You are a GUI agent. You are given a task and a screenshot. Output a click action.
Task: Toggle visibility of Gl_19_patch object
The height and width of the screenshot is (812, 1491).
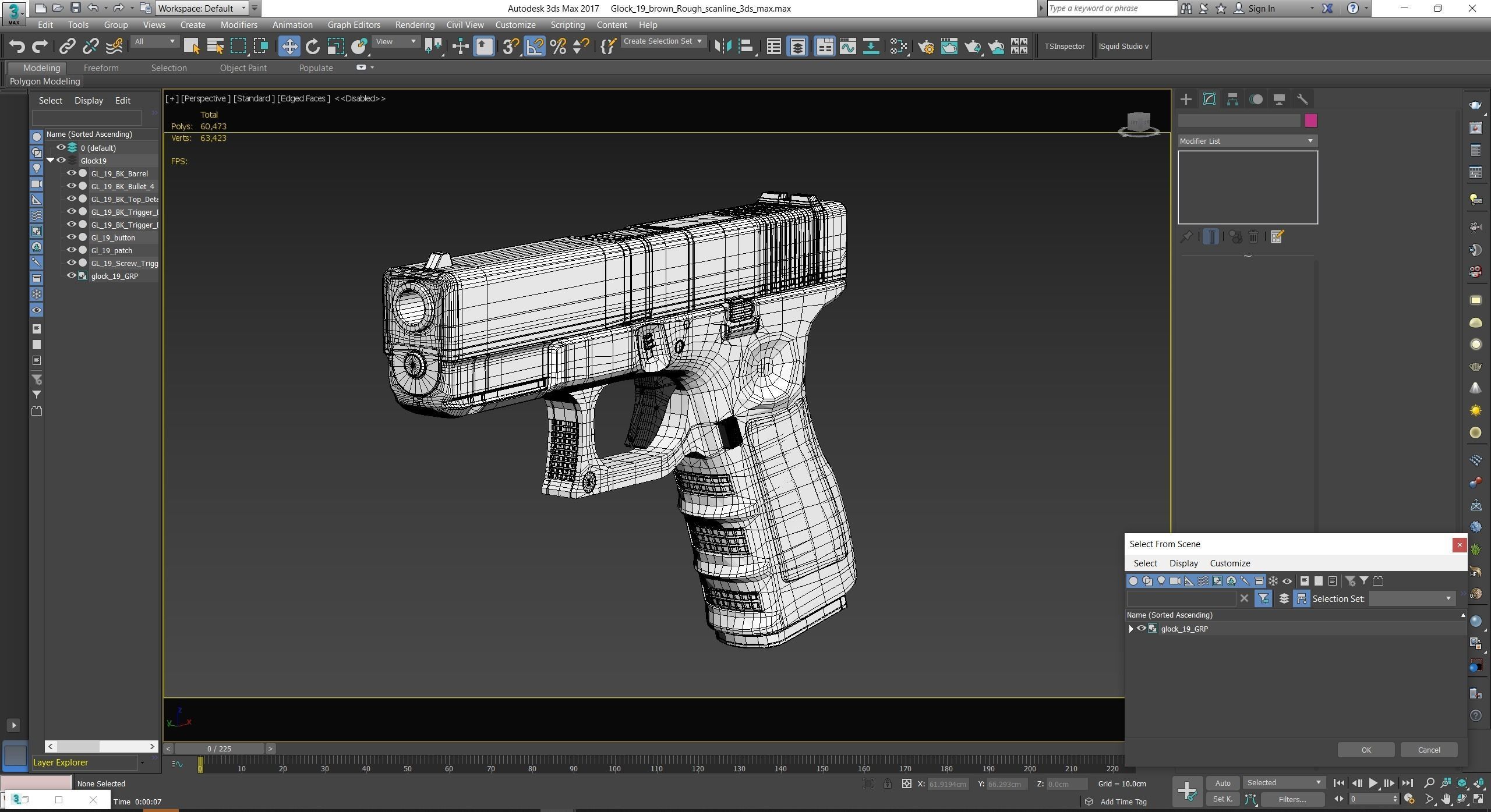tap(72, 250)
